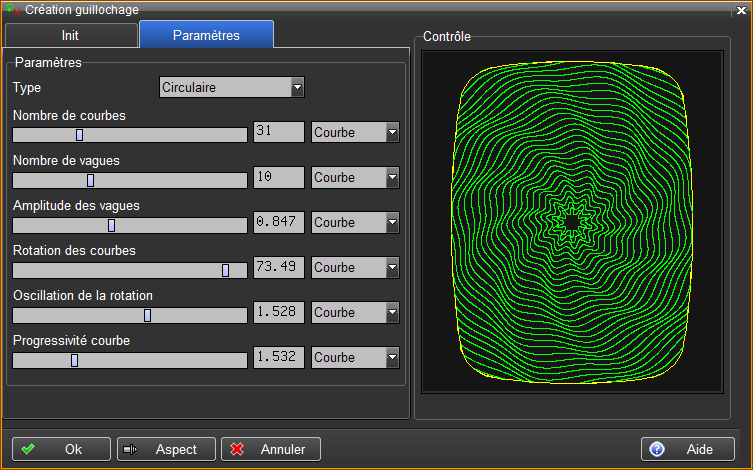Viewport: 753px width, 470px height.
Task: Click the Amplitude des vagues slider handle
Action: 111,225
